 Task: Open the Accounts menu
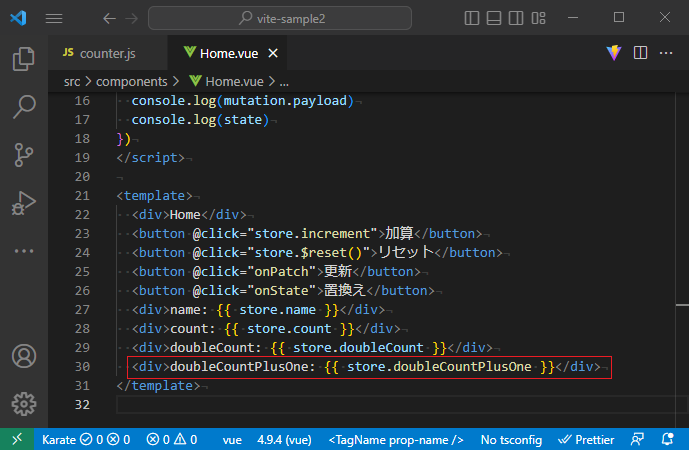24,356
